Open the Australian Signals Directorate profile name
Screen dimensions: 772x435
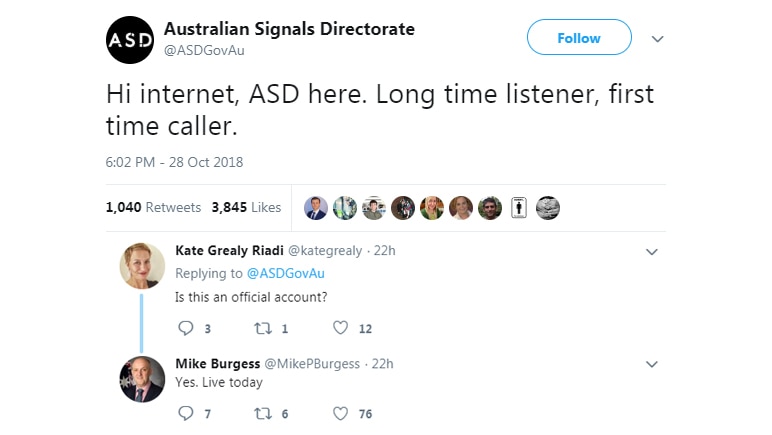[290, 29]
